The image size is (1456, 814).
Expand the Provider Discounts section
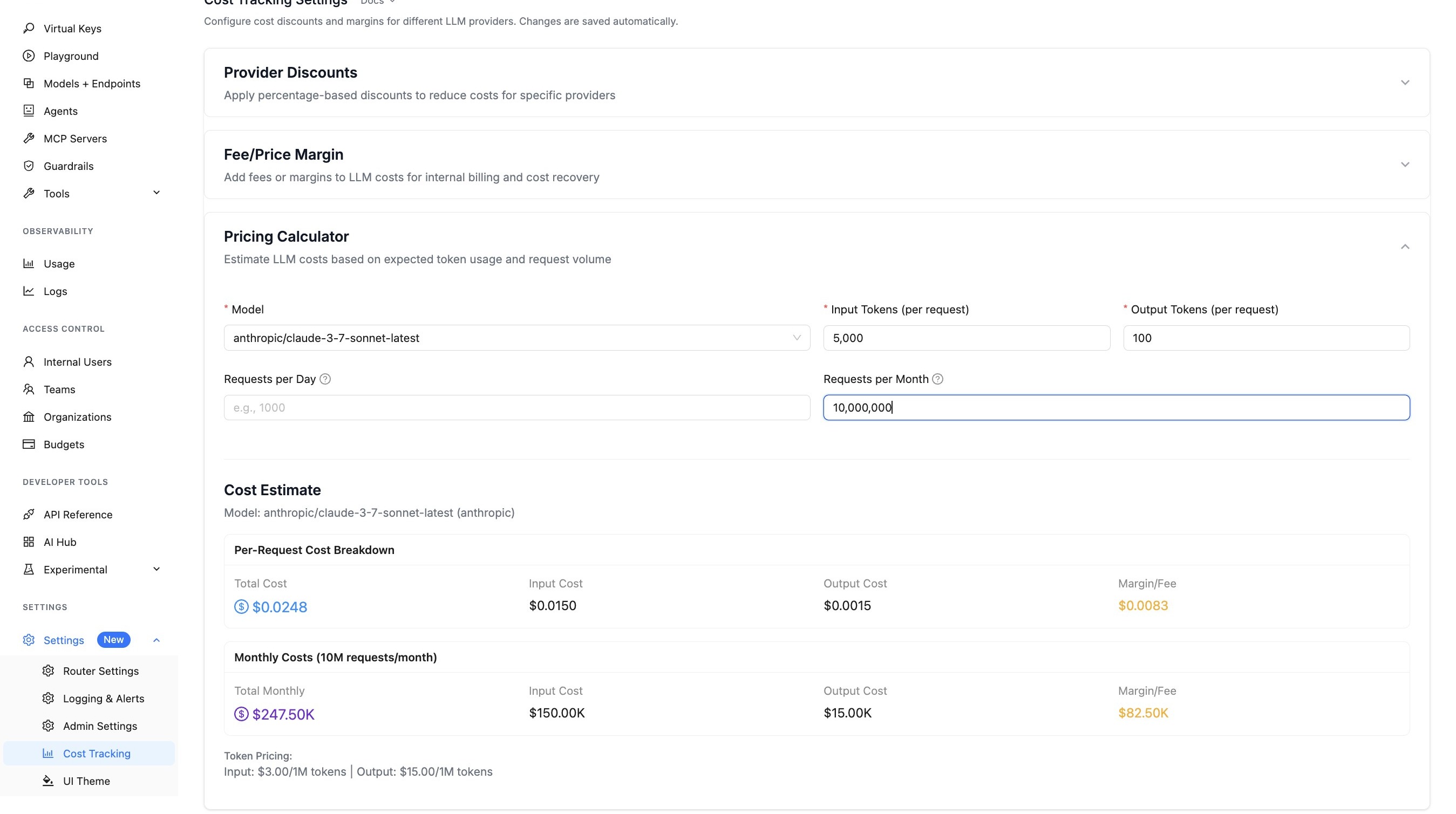[x=1405, y=83]
